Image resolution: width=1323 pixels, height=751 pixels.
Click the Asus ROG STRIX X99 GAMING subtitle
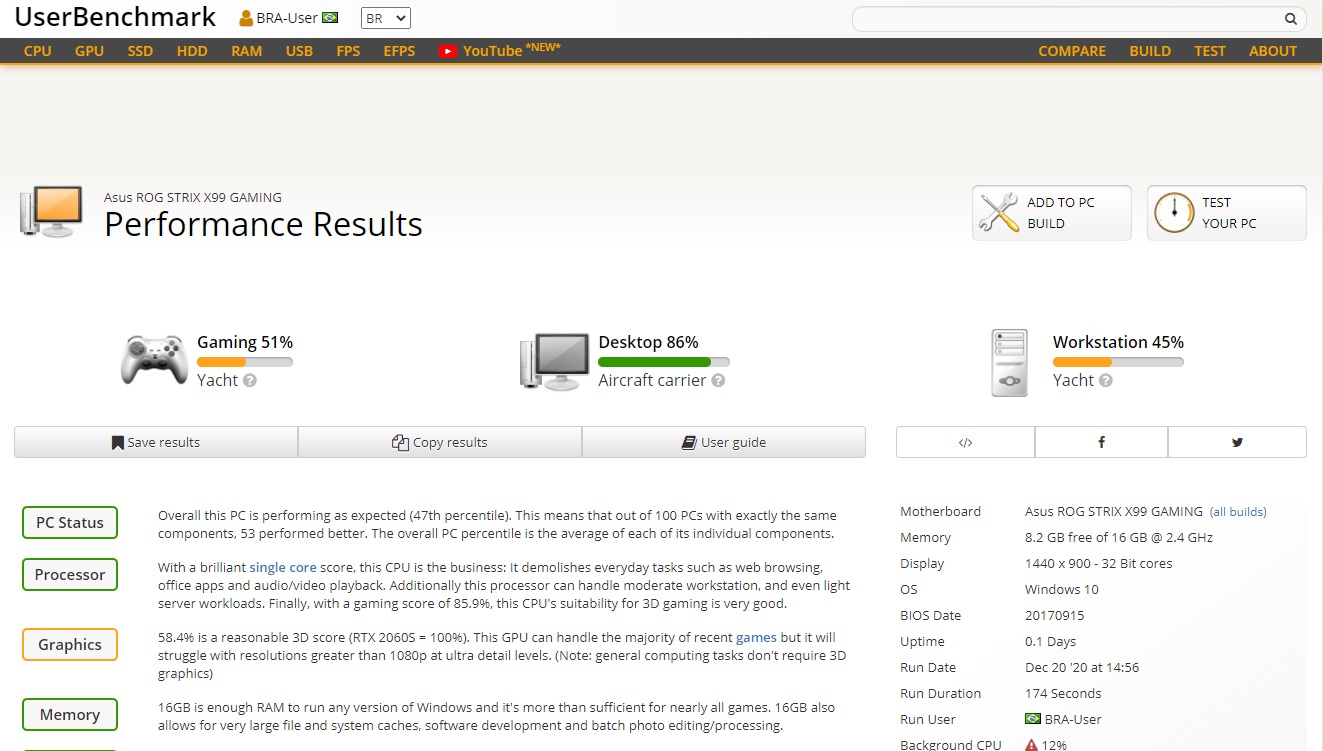[x=193, y=197]
